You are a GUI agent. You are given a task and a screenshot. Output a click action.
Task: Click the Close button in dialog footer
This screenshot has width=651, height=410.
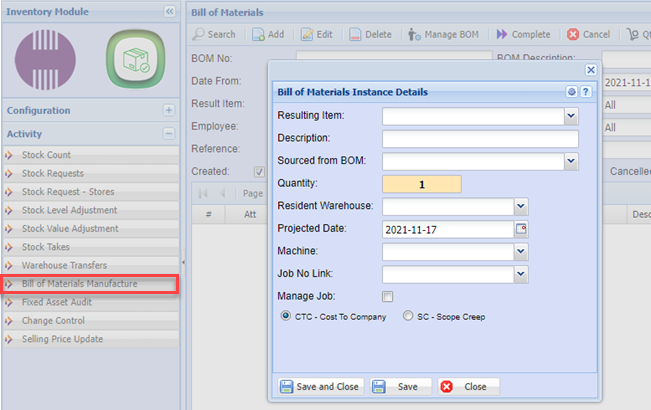point(467,386)
